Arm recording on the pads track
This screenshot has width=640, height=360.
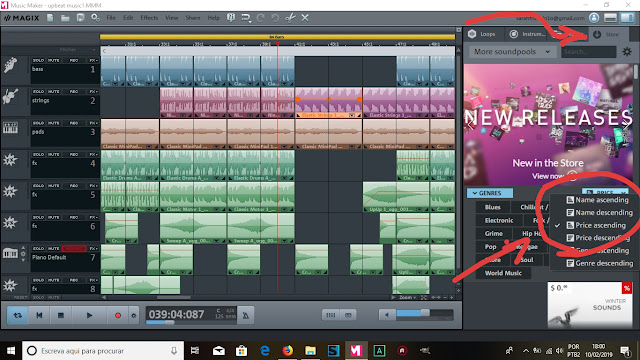pyautogui.click(x=74, y=123)
